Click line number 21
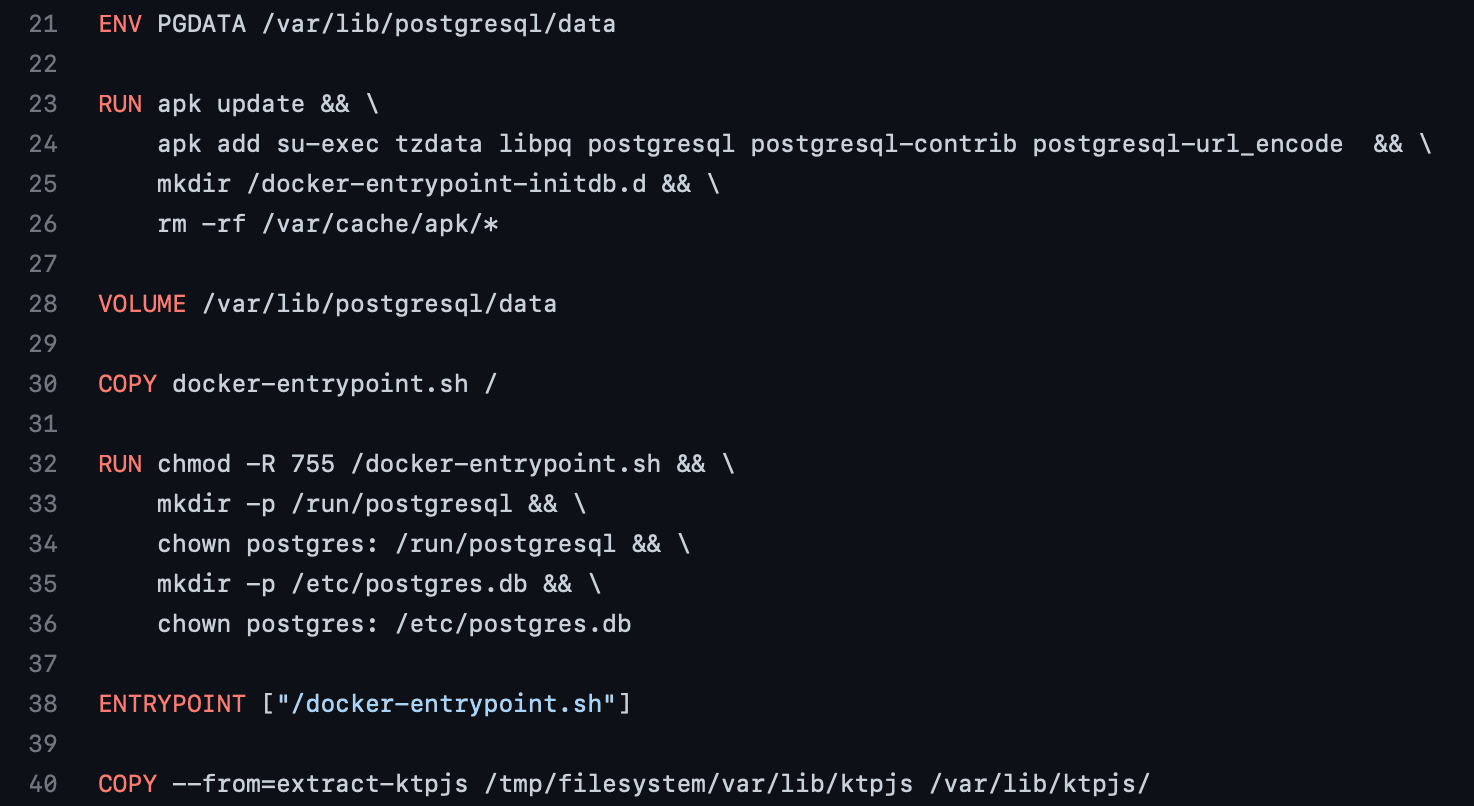The height and width of the screenshot is (806, 1474). click(x=43, y=24)
